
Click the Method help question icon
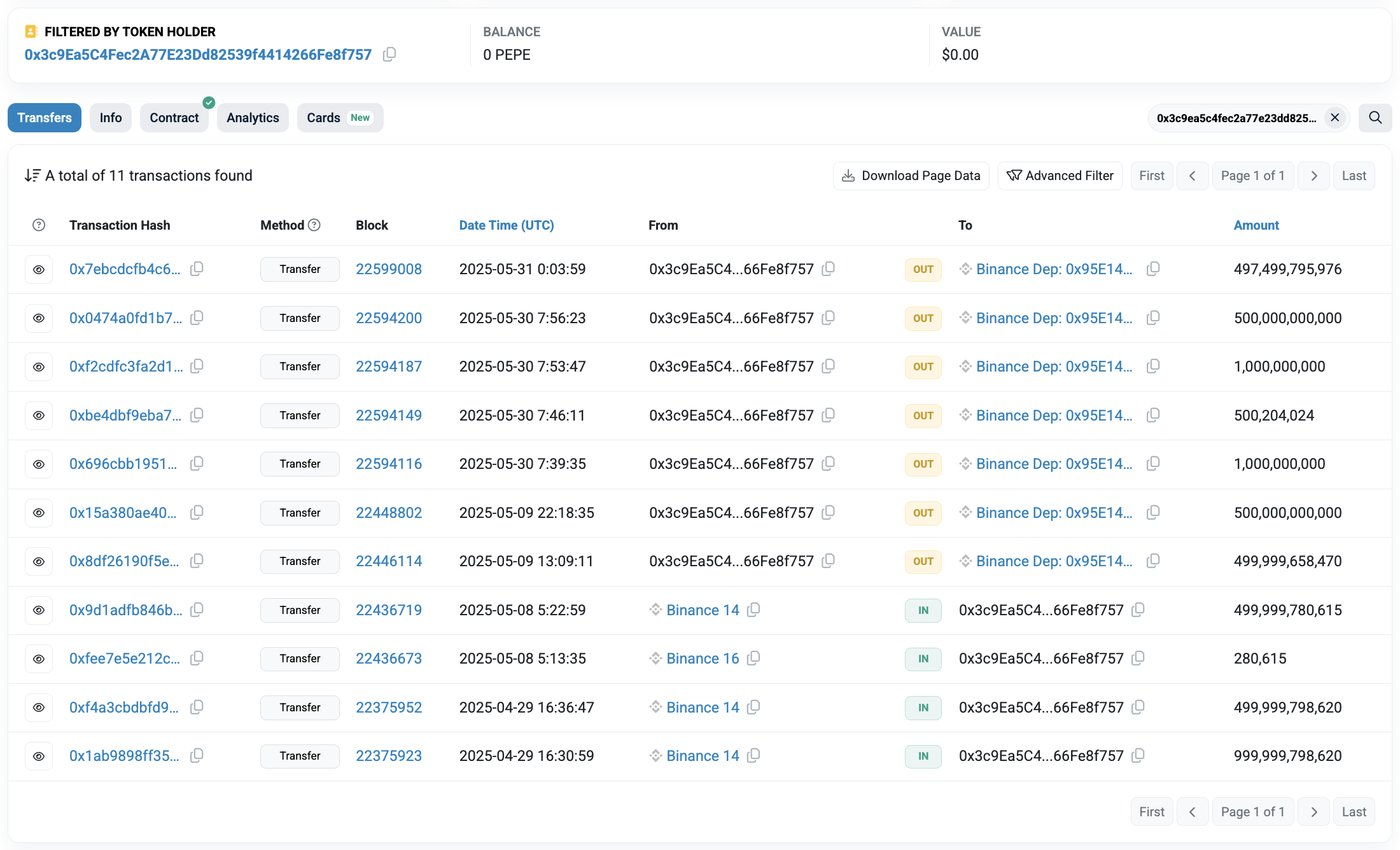[x=314, y=225]
